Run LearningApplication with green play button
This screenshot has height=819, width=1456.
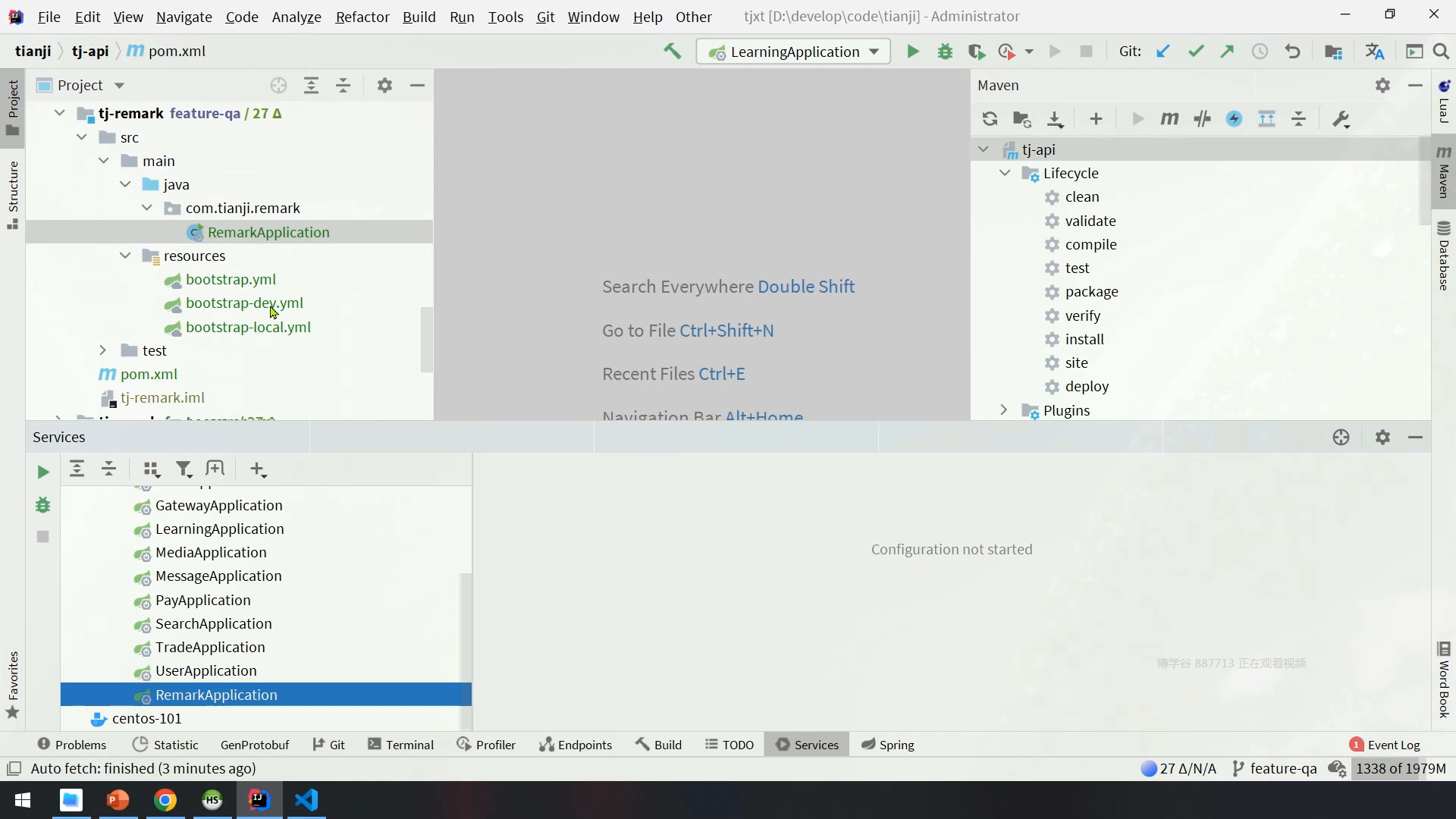click(912, 52)
